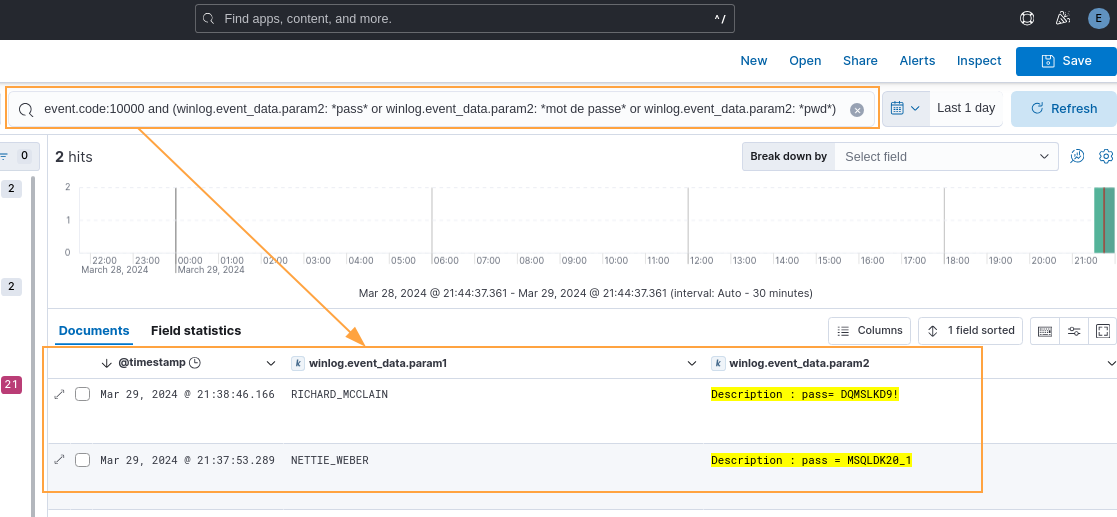Open table display options sliders icon
Viewport: 1117px width, 517px height.
pyautogui.click(x=1074, y=331)
